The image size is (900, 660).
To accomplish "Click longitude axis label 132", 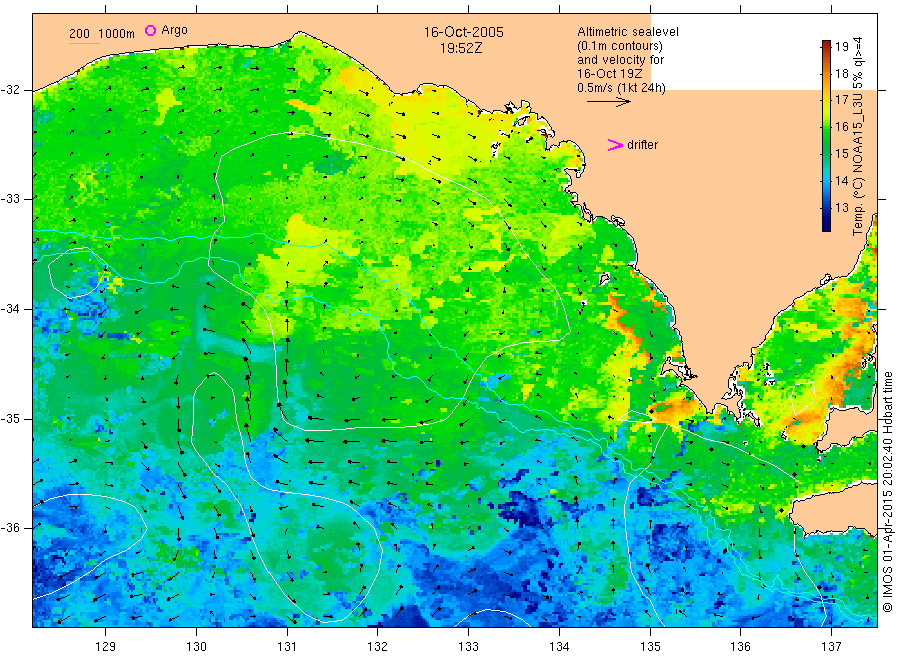I will coord(378,646).
